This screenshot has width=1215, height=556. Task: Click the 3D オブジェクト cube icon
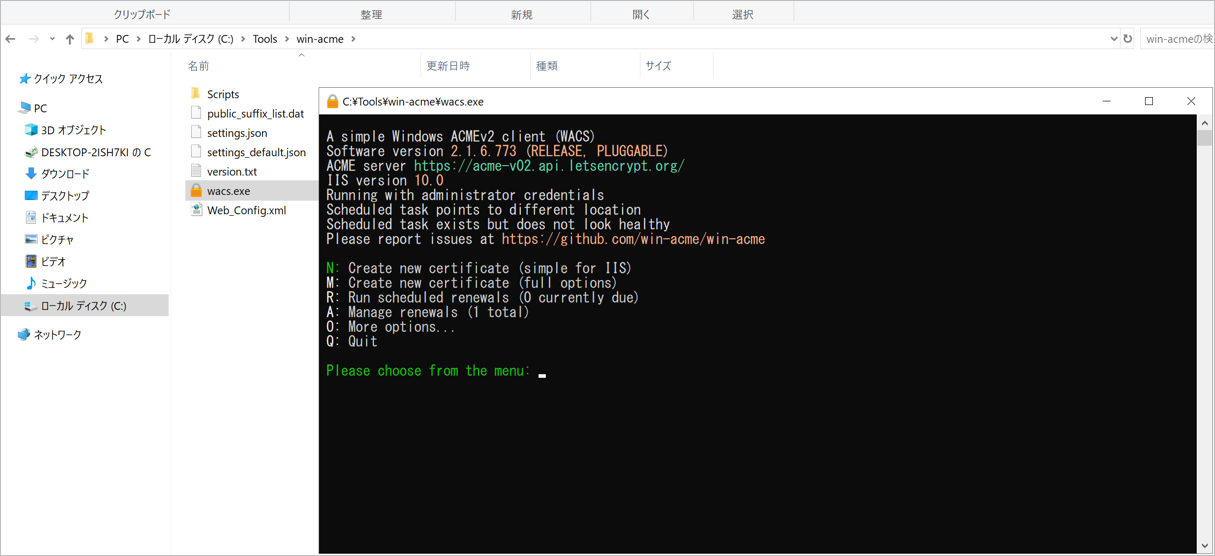click(31, 130)
